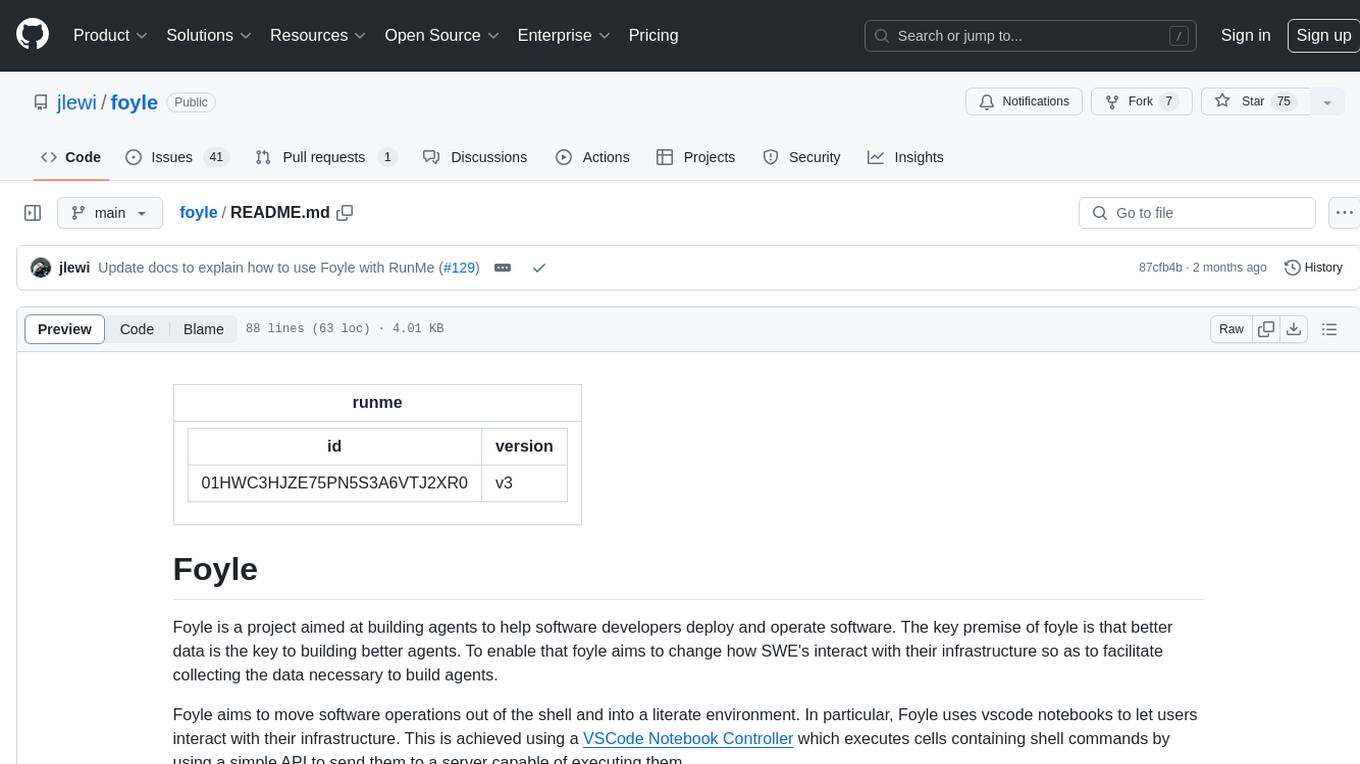Screen dimensions: 1360x764
Task: Click the Sign up button
Action: pyautogui.click(x=1323, y=35)
